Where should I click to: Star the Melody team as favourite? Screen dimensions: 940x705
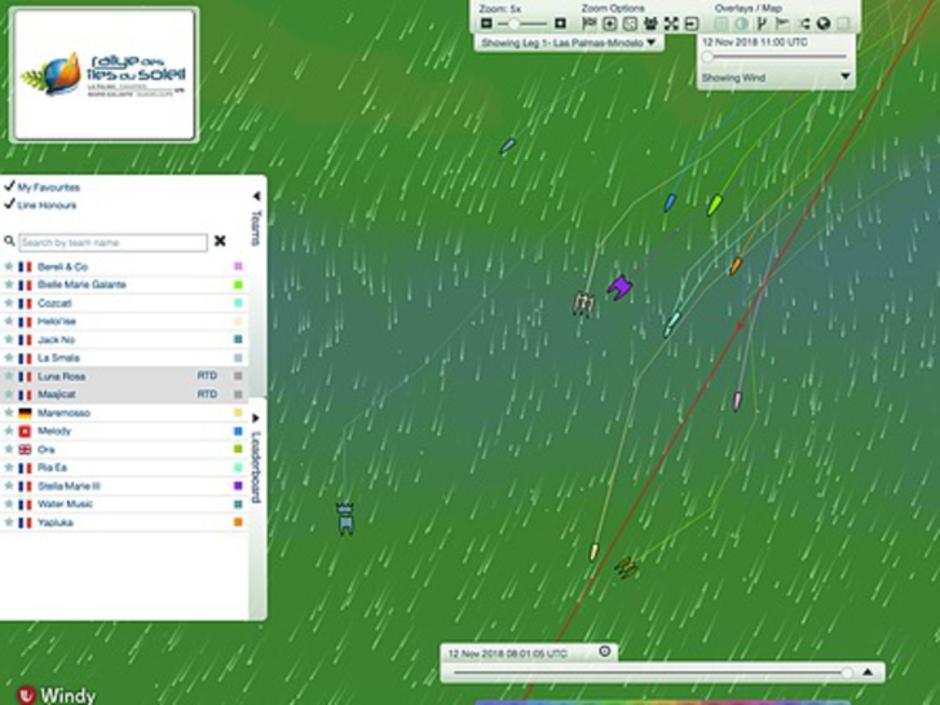9,431
